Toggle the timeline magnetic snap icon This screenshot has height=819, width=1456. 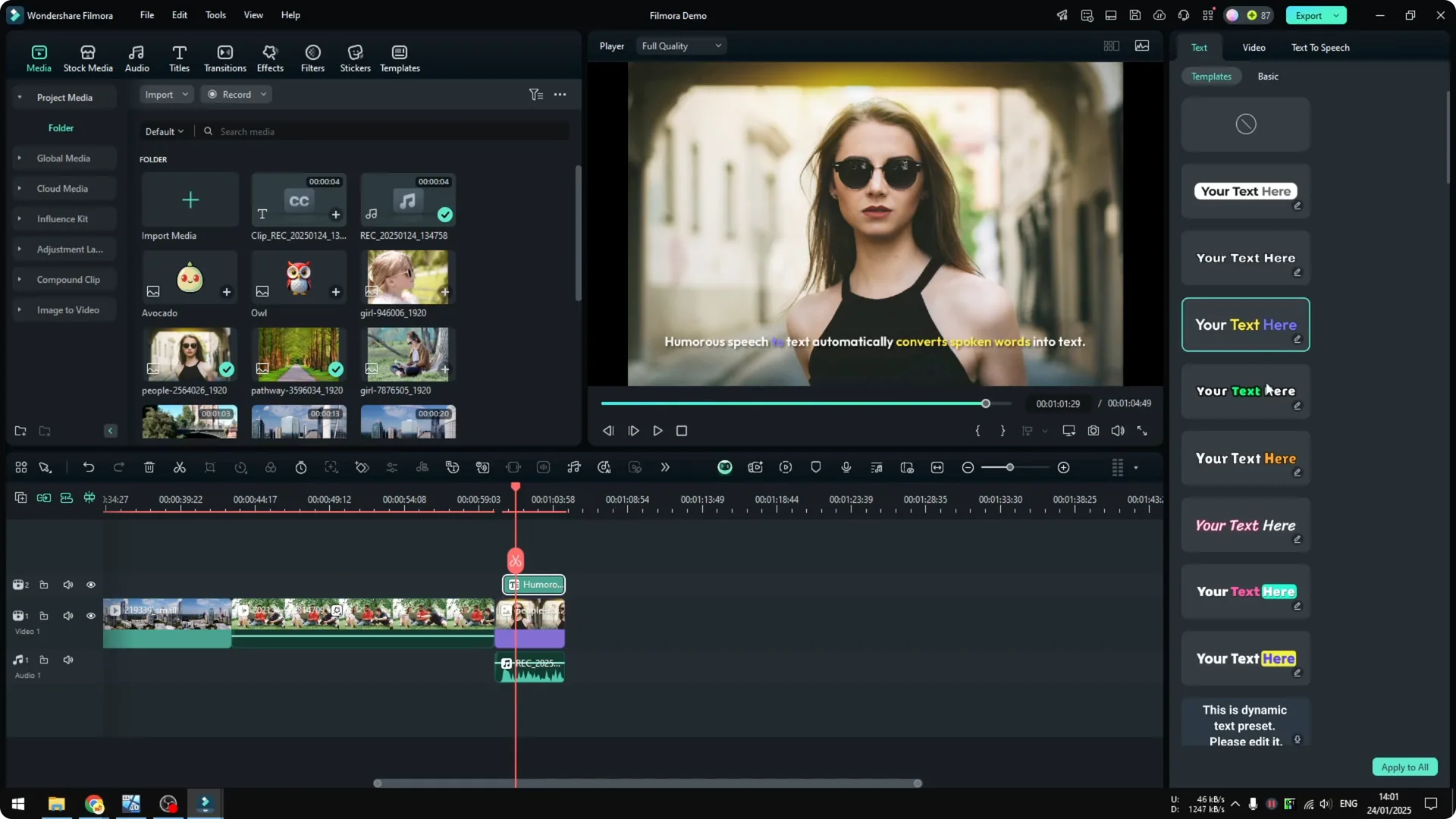tap(89, 497)
